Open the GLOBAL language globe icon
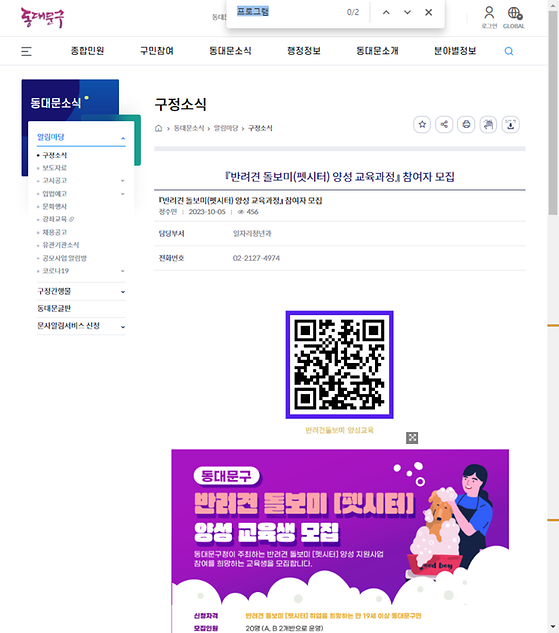The width and height of the screenshot is (559, 633). (514, 17)
